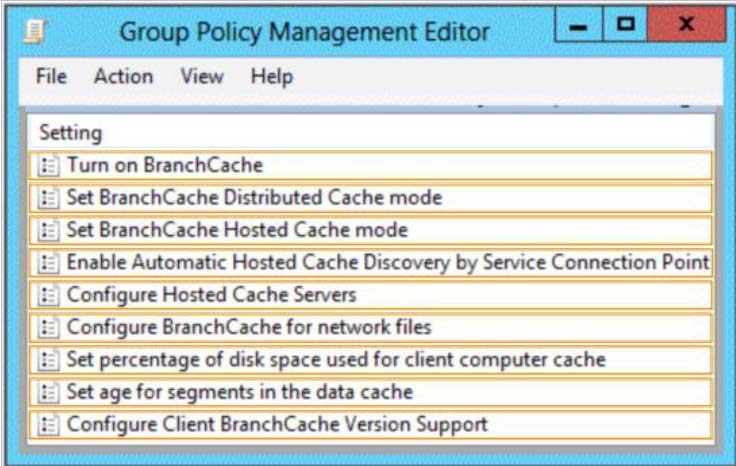
Task: Close the Group Policy Management Editor window
Action: (686, 24)
